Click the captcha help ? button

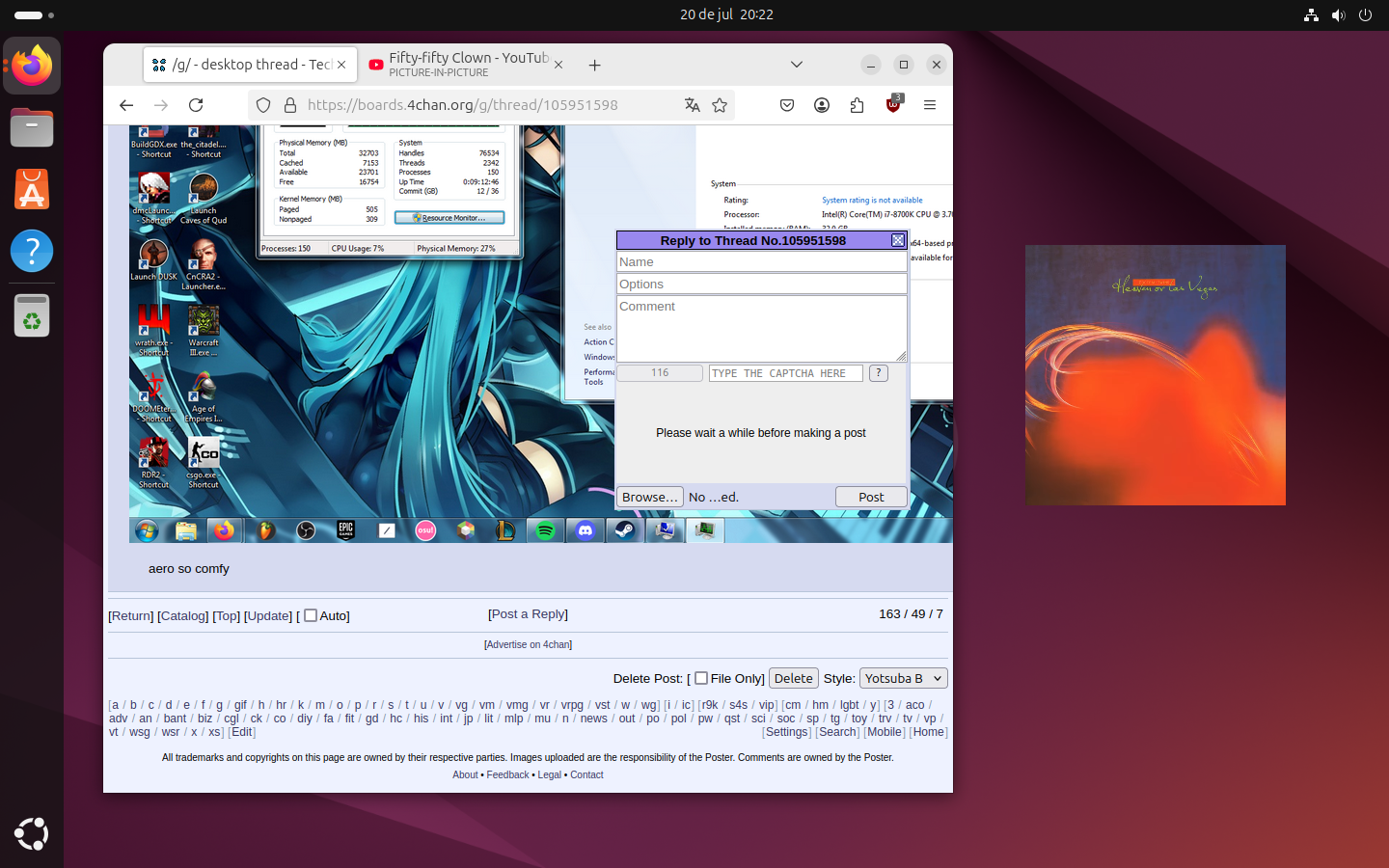tap(879, 372)
